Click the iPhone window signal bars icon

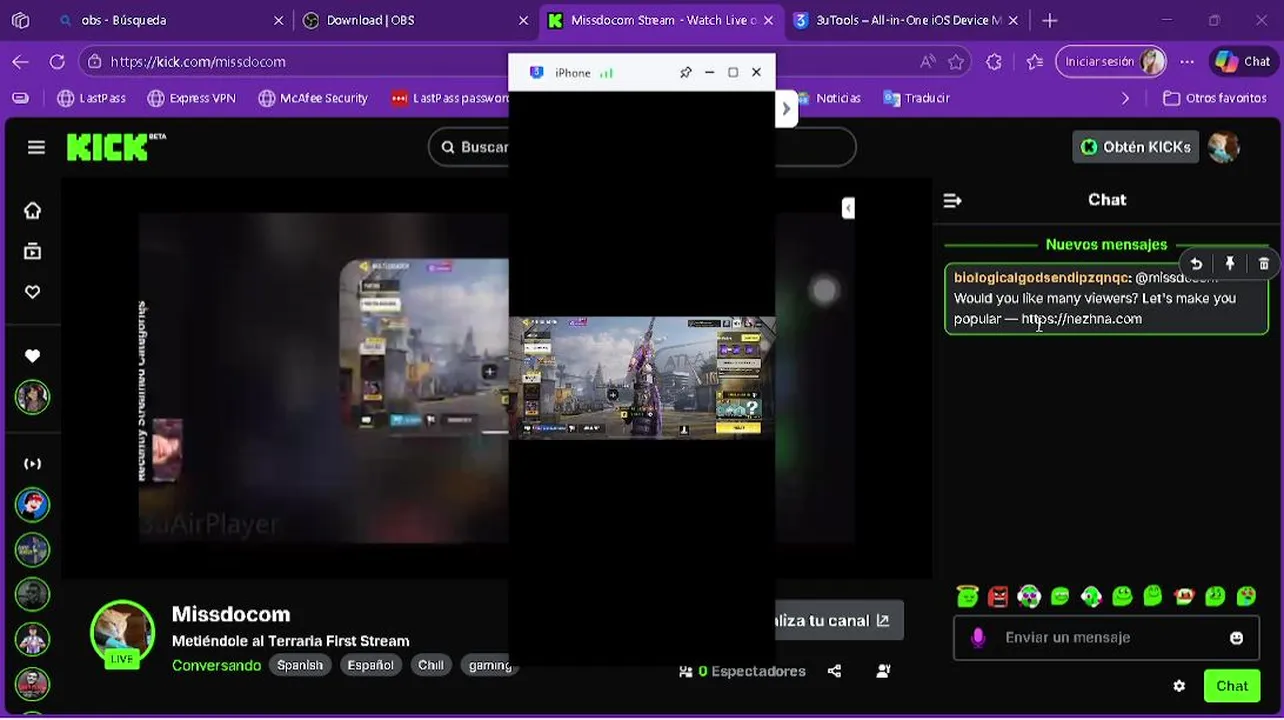pos(607,73)
